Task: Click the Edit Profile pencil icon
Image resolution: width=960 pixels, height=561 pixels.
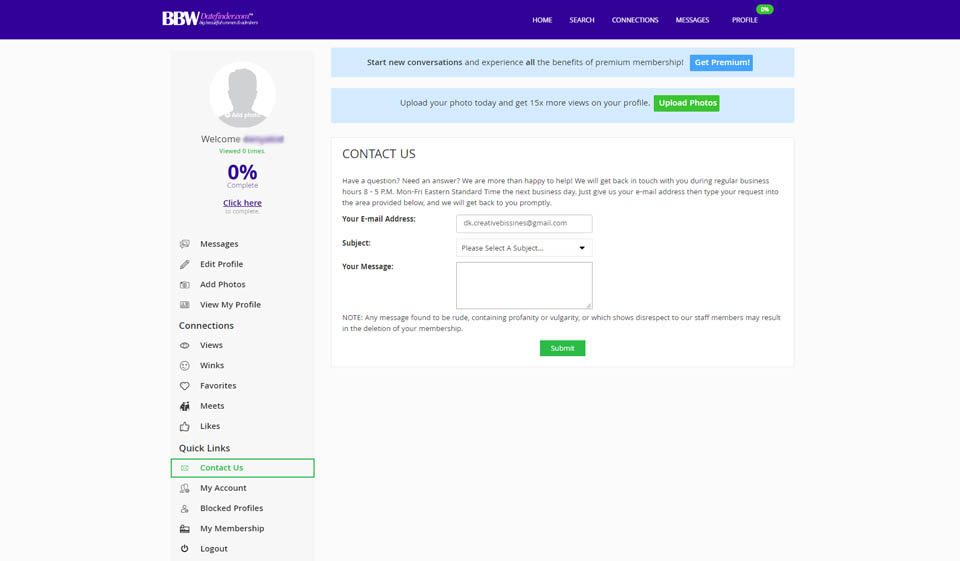Action: [184, 265]
